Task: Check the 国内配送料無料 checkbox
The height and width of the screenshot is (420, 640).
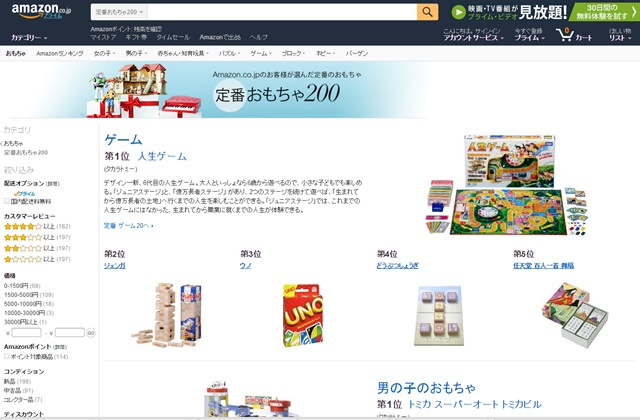Action: (7, 201)
